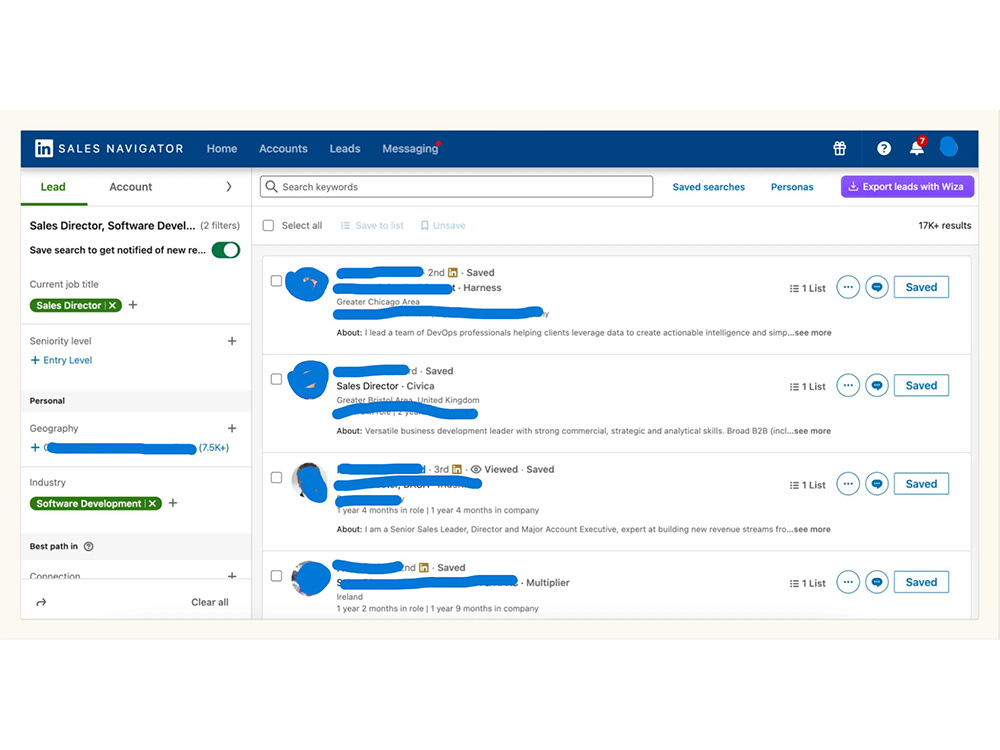Expand the Connection filter
The width and height of the screenshot is (1000, 750).
pos(232,575)
